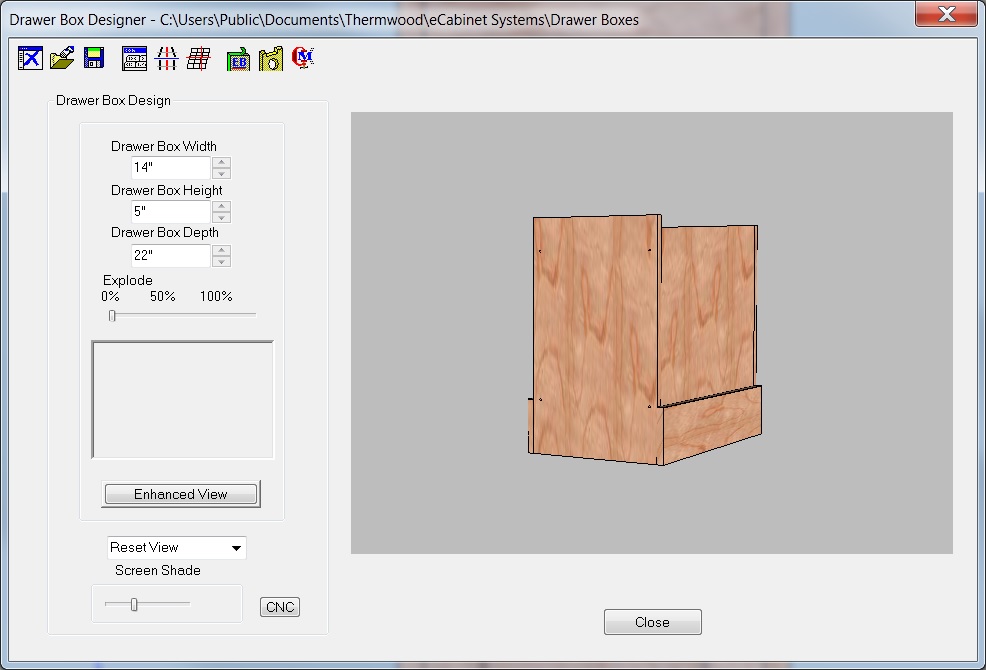Click the Screen Shade slider handle
This screenshot has width=986, height=670.
[134, 604]
